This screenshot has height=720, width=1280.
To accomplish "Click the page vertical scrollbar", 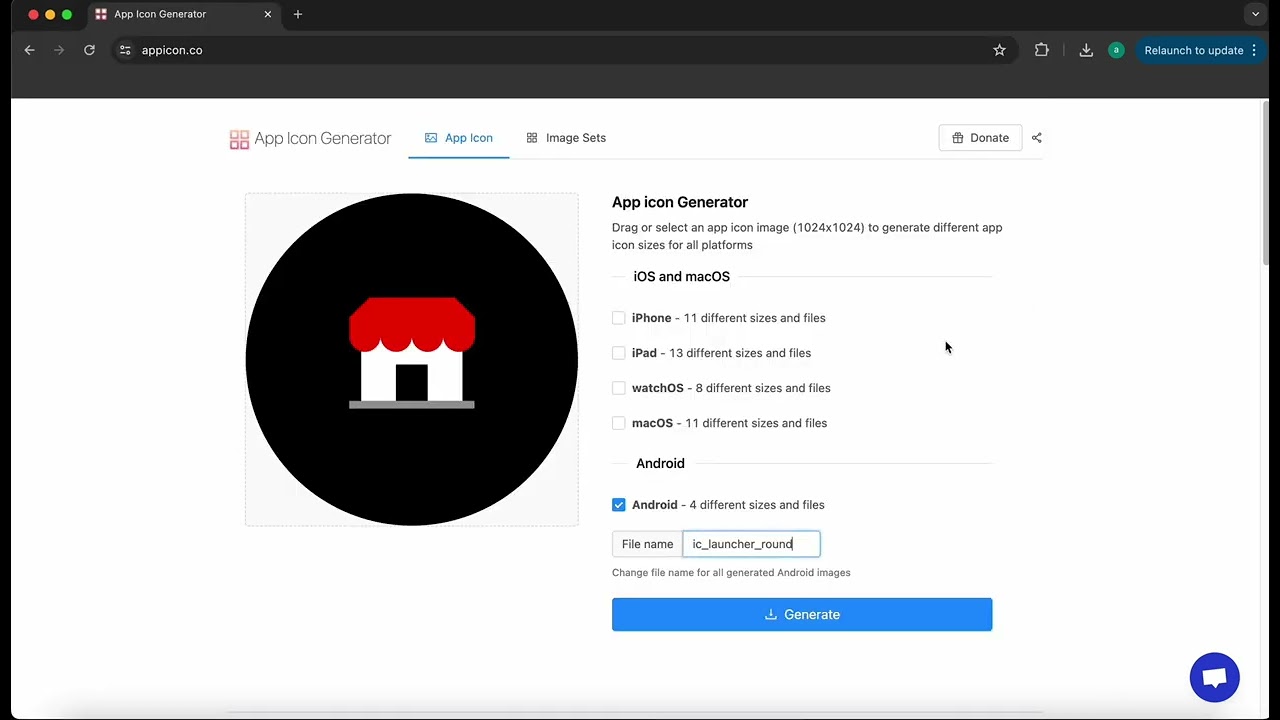I will 1265,182.
